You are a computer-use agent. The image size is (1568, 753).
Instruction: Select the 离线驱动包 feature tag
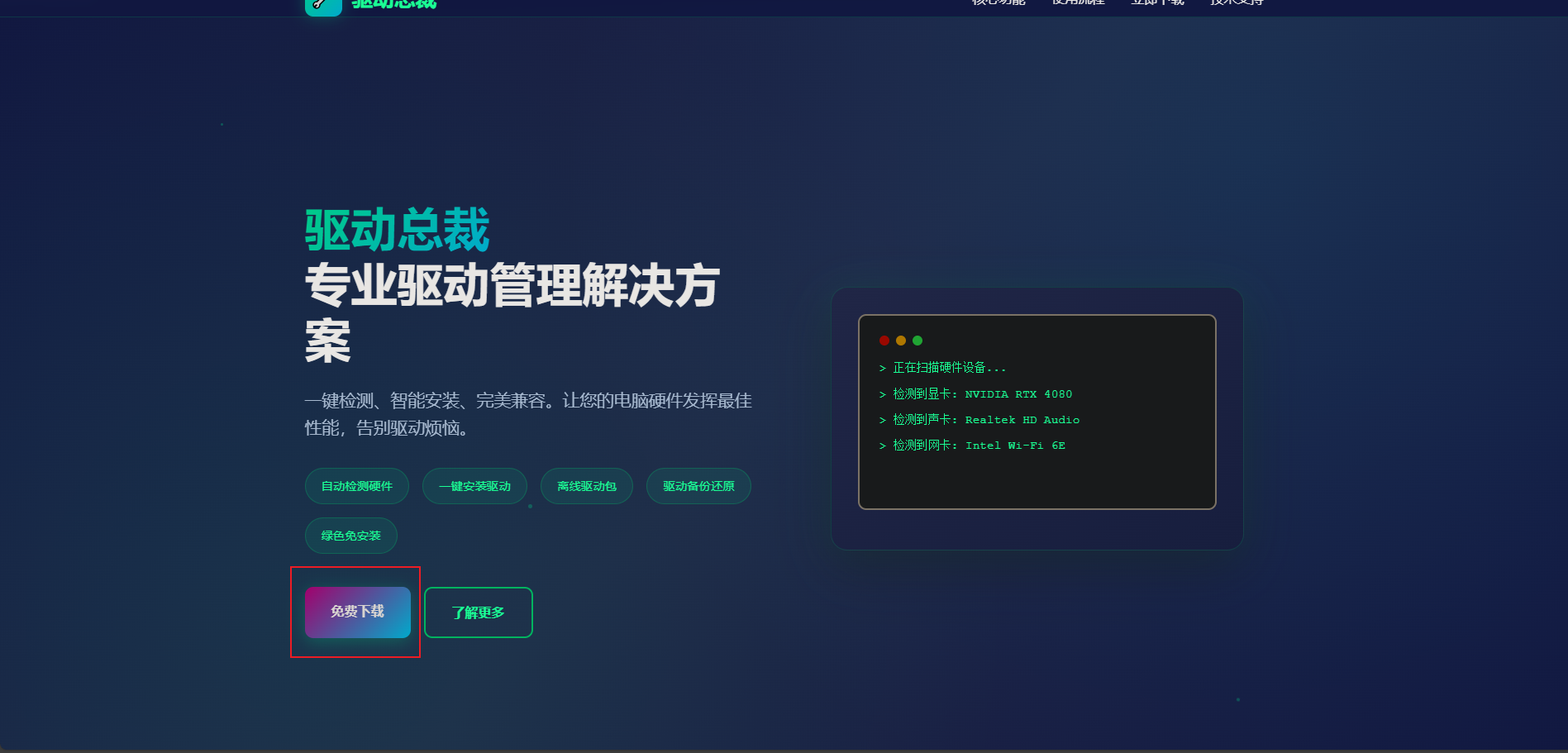coord(586,486)
